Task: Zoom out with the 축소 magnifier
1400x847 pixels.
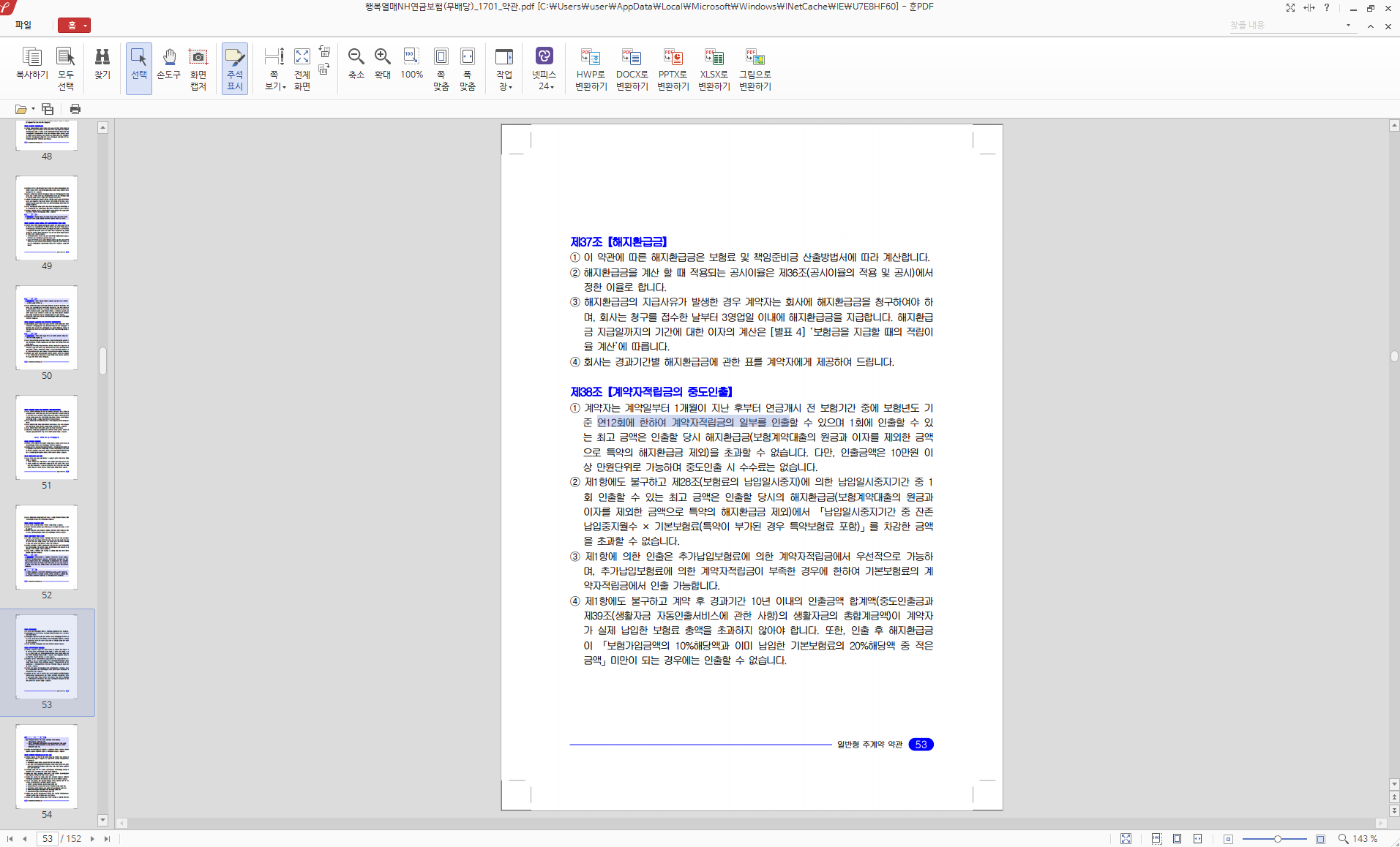Action: tap(356, 64)
